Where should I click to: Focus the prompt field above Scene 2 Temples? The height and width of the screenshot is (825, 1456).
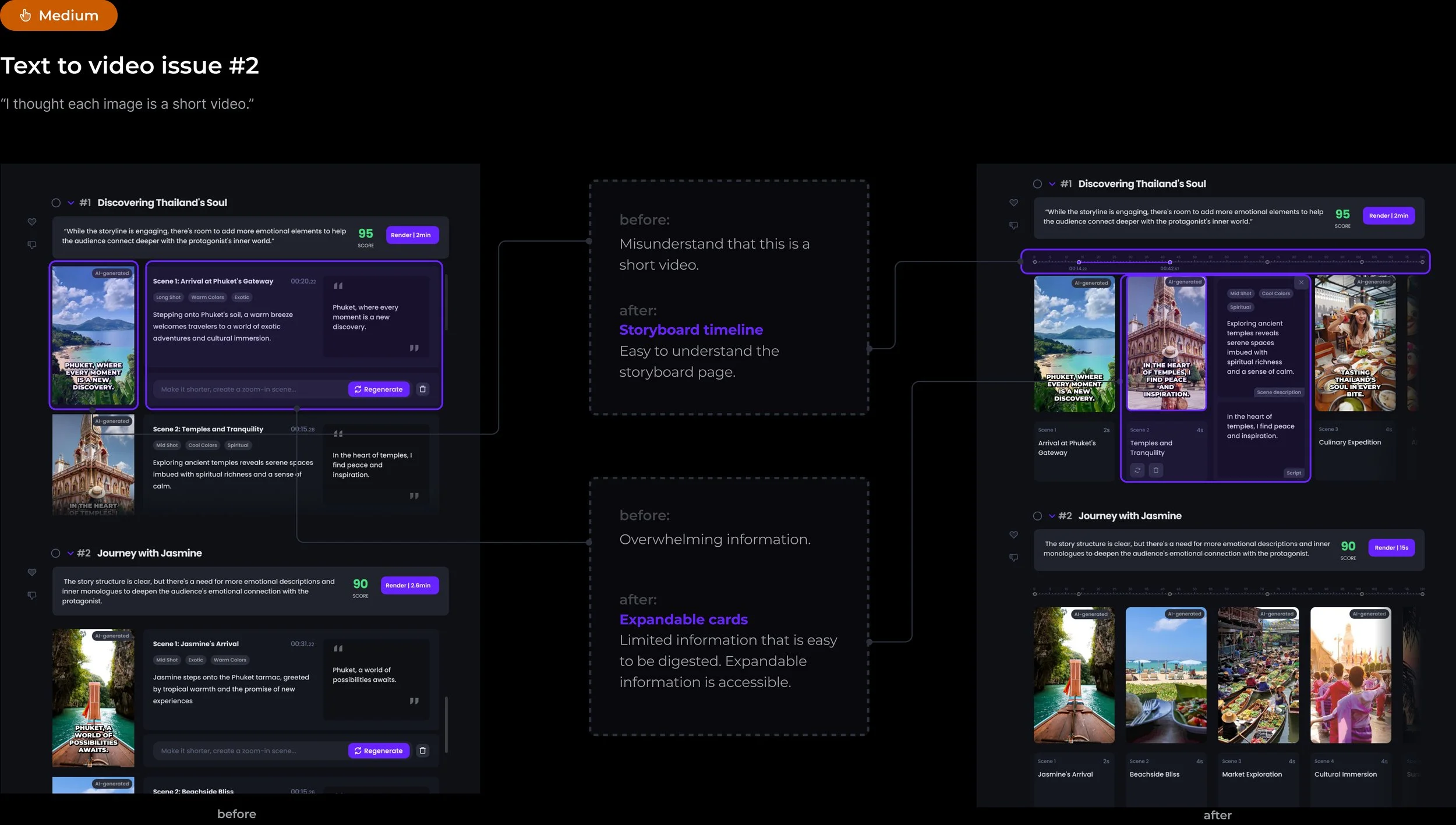click(250, 389)
